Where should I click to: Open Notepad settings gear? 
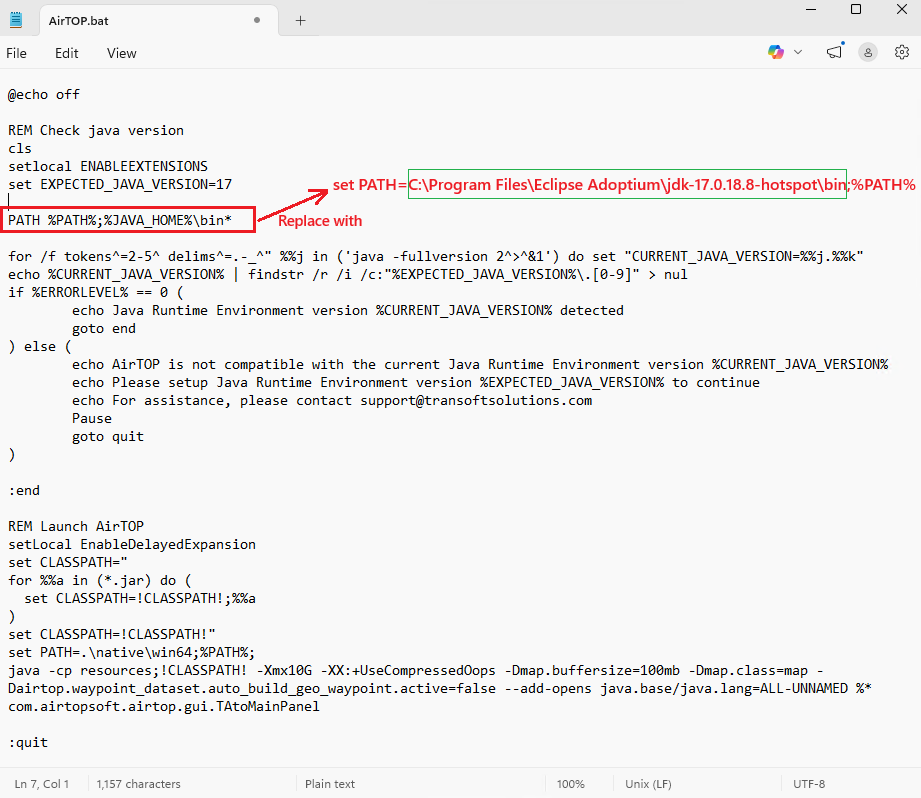(x=901, y=52)
